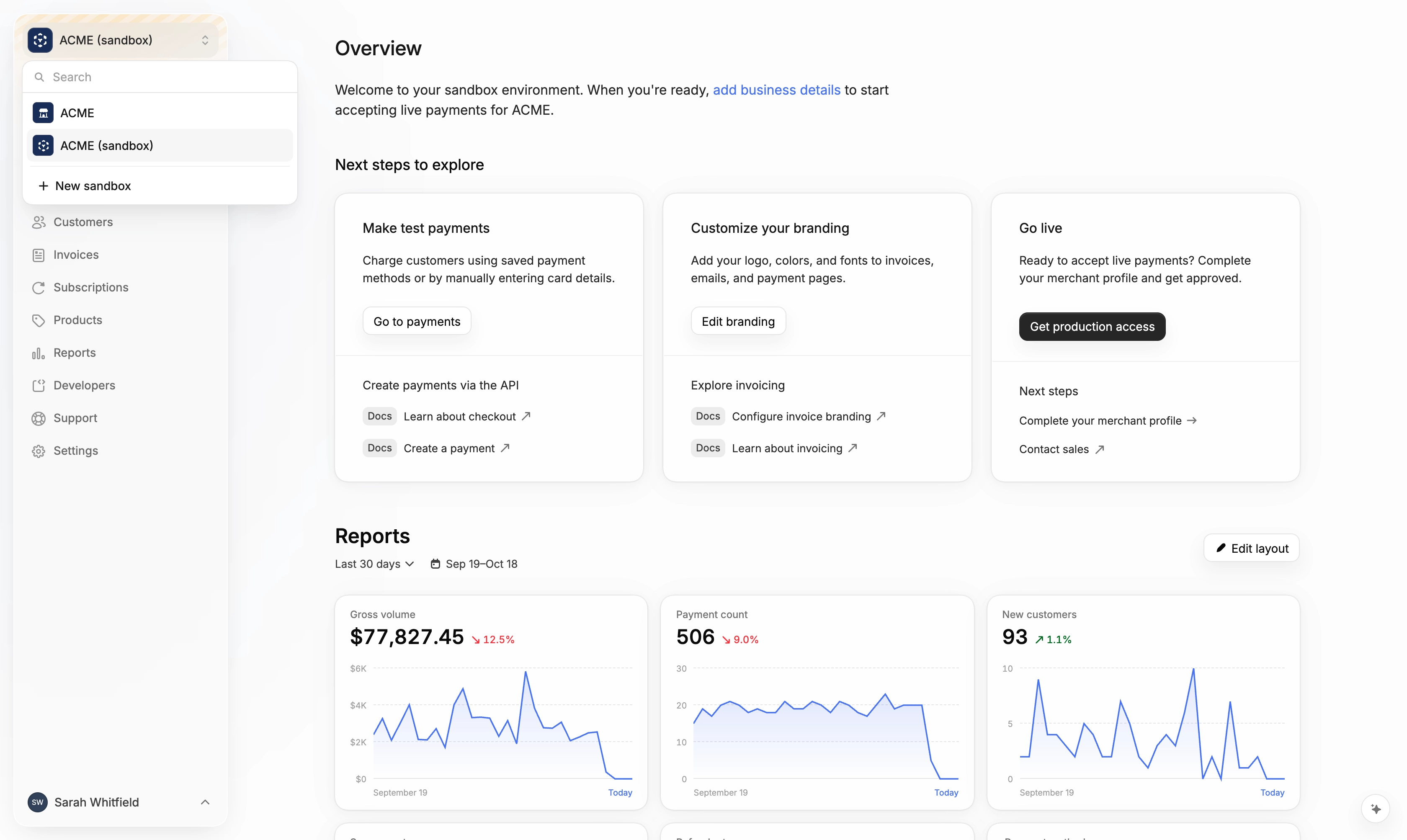This screenshot has width=1407, height=840.
Task: Click the 12.5% decrease indicator
Action: click(x=493, y=639)
